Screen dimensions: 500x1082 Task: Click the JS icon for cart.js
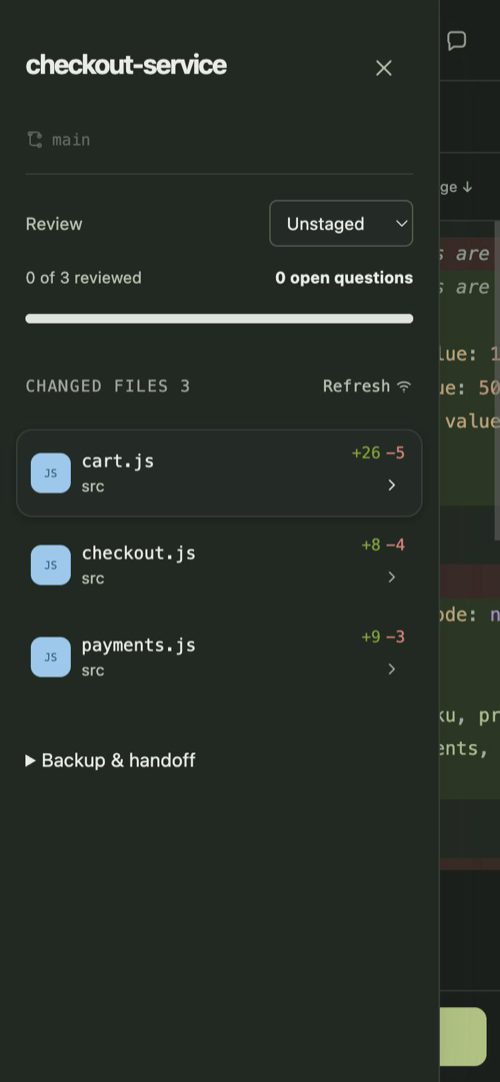pyautogui.click(x=50, y=473)
